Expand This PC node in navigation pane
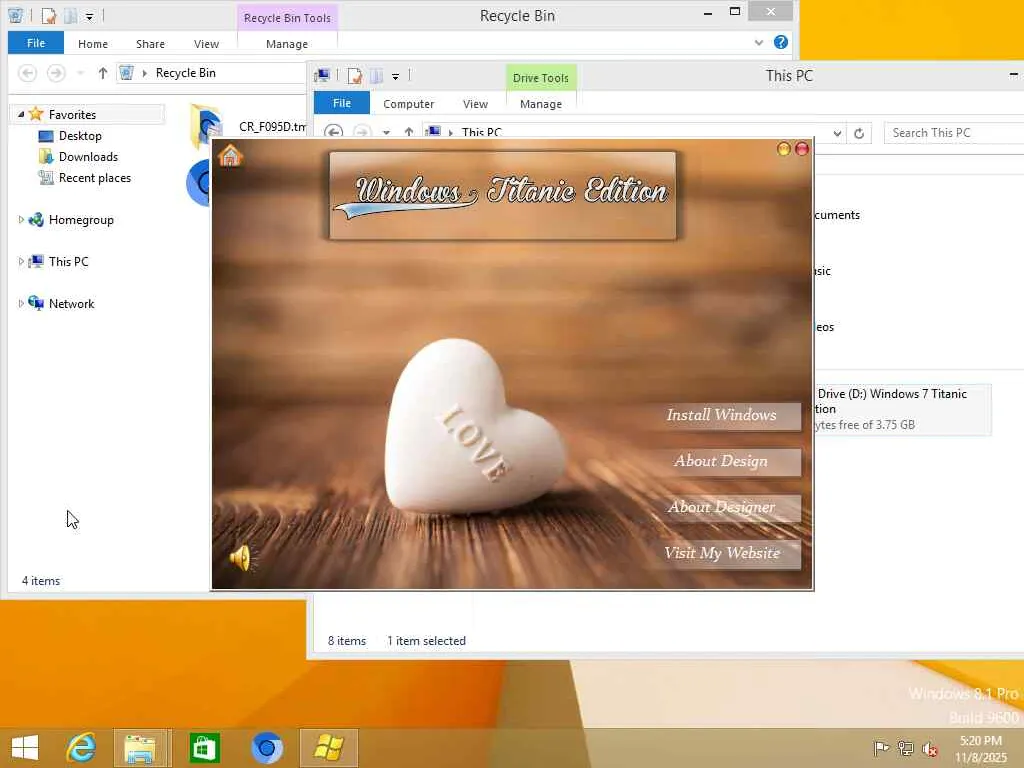Image resolution: width=1024 pixels, height=768 pixels. point(21,262)
